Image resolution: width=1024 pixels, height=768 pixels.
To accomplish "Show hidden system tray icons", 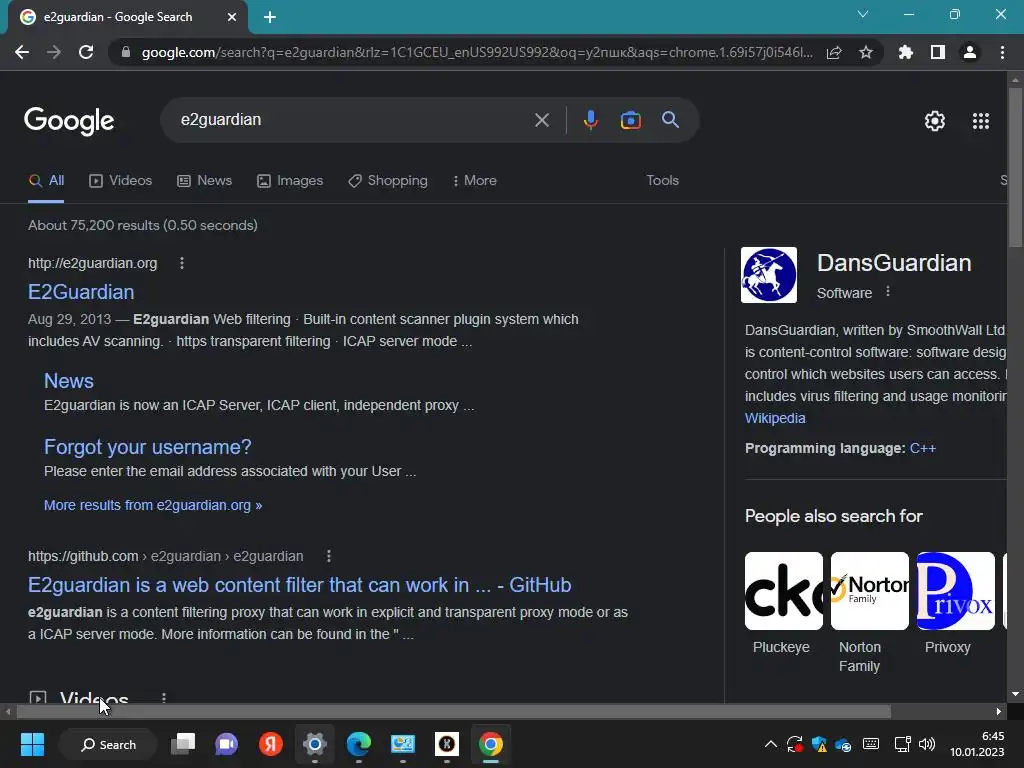I will 771,744.
